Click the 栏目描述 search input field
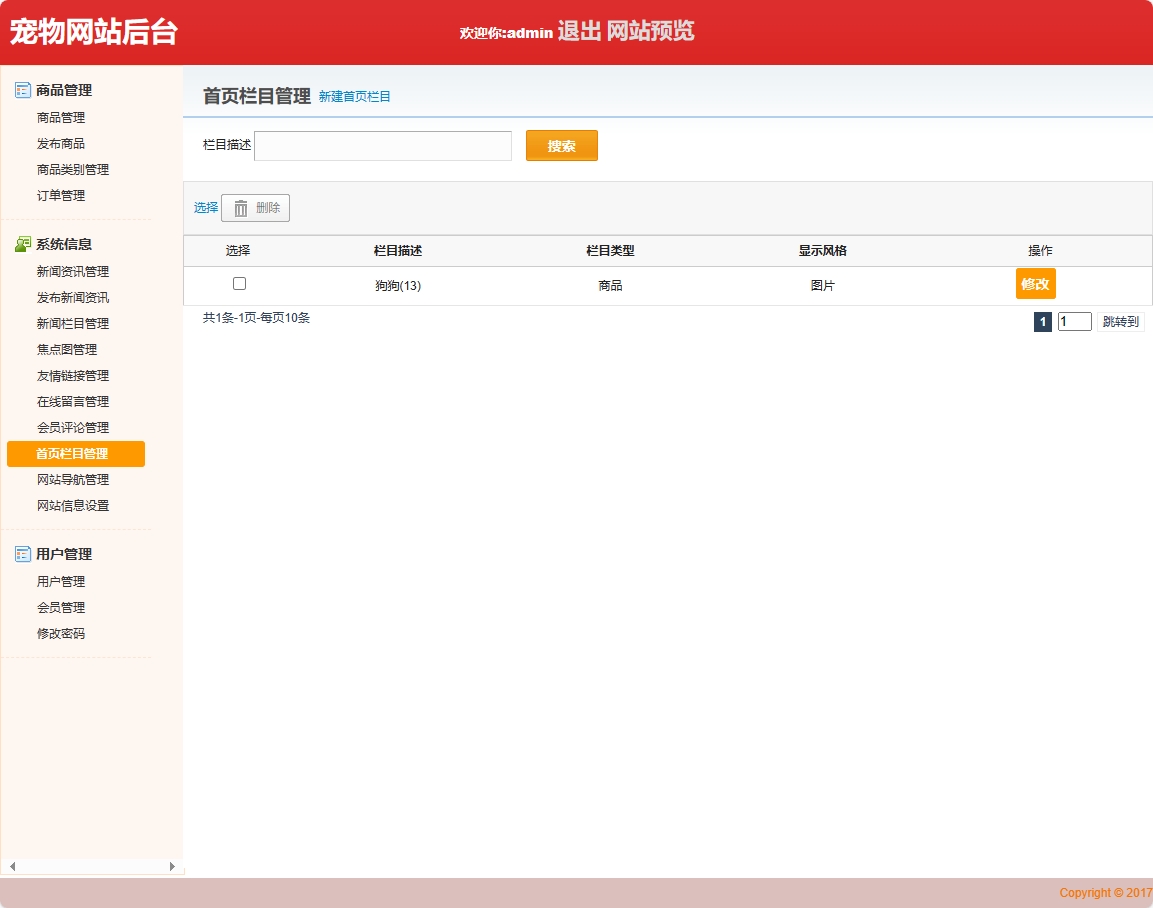1153x908 pixels. point(382,145)
